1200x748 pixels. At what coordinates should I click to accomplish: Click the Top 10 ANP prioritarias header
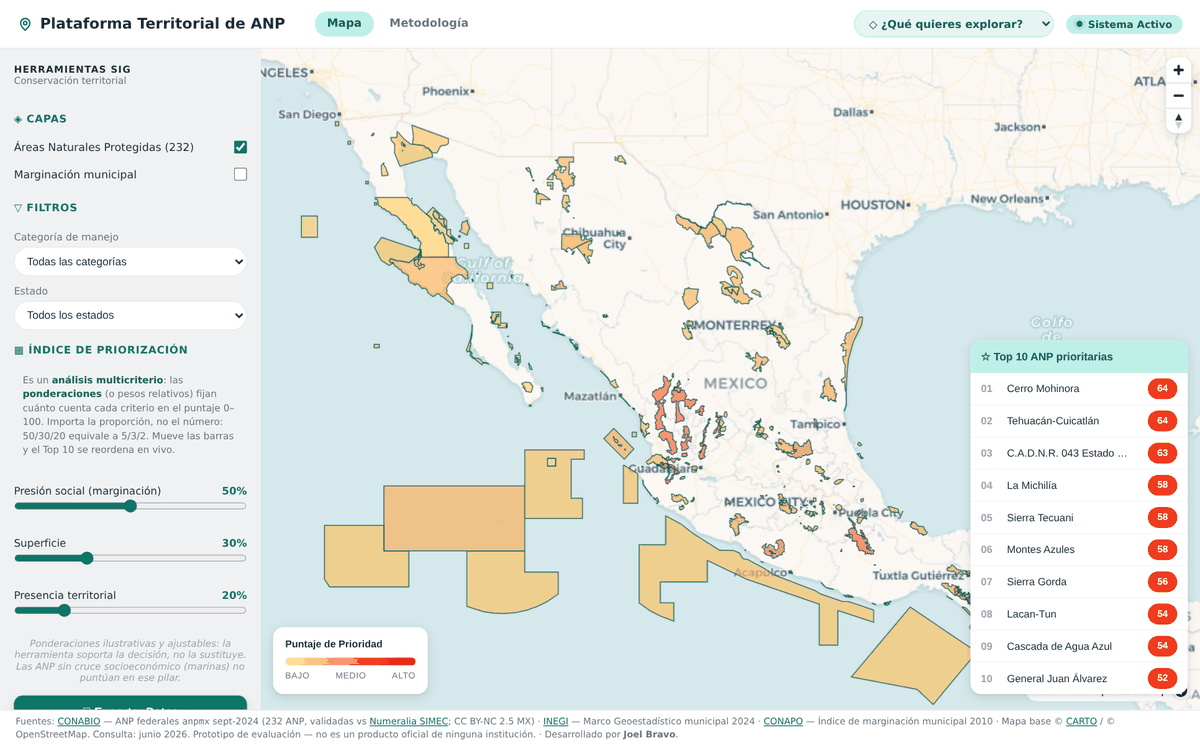pos(1079,357)
